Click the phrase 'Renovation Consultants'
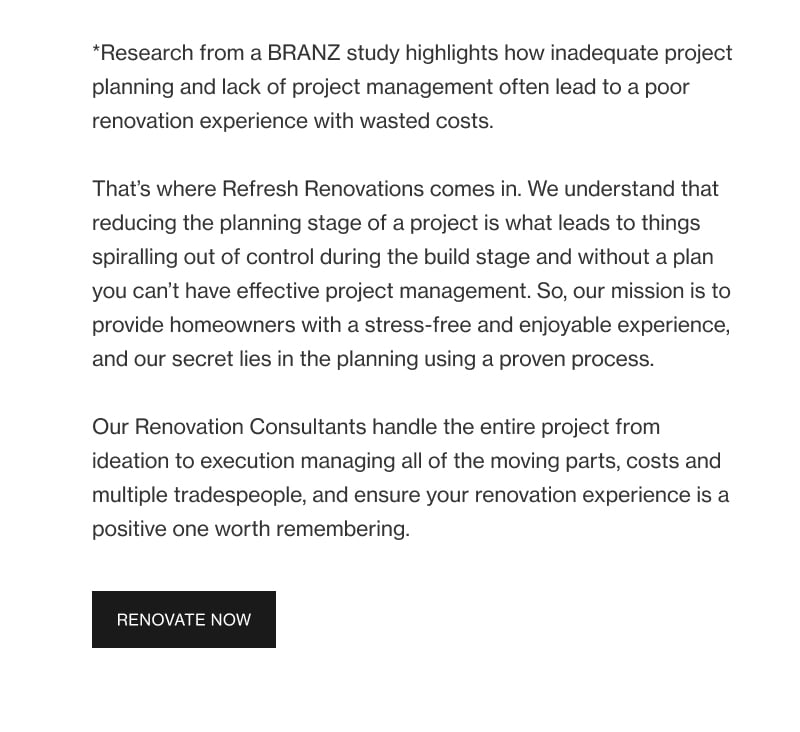This screenshot has height=732, width=800. [251, 426]
